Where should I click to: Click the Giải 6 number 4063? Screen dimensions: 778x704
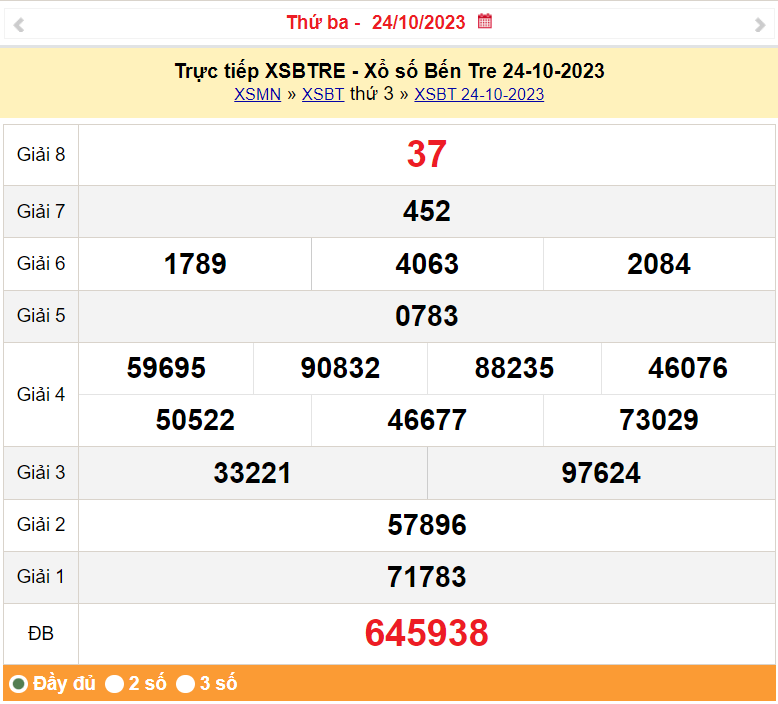(x=427, y=264)
